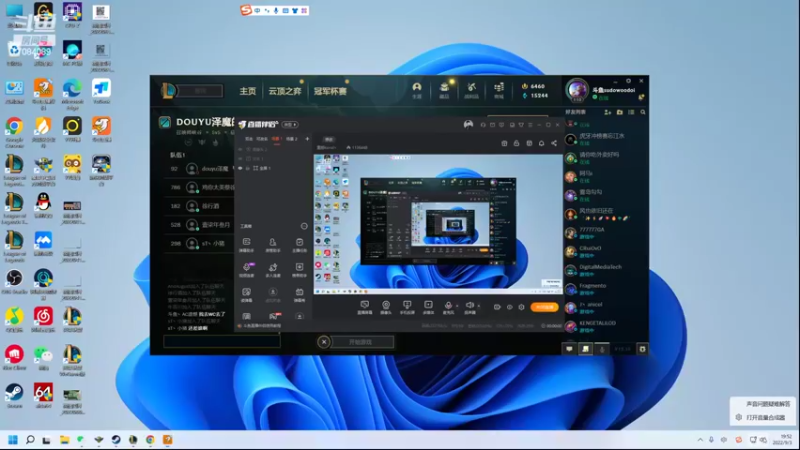Click the share icon above preview
800x450 pixels.
(554, 143)
